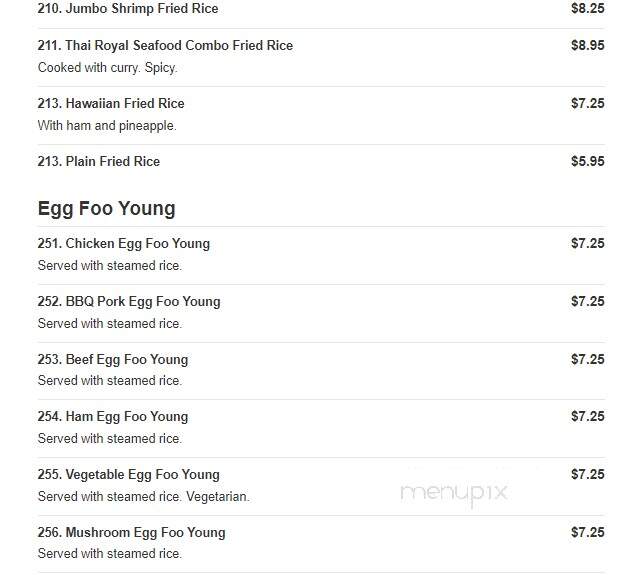Select 255. Vegetable Egg Foo Young
633x575 pixels.
[129, 474]
